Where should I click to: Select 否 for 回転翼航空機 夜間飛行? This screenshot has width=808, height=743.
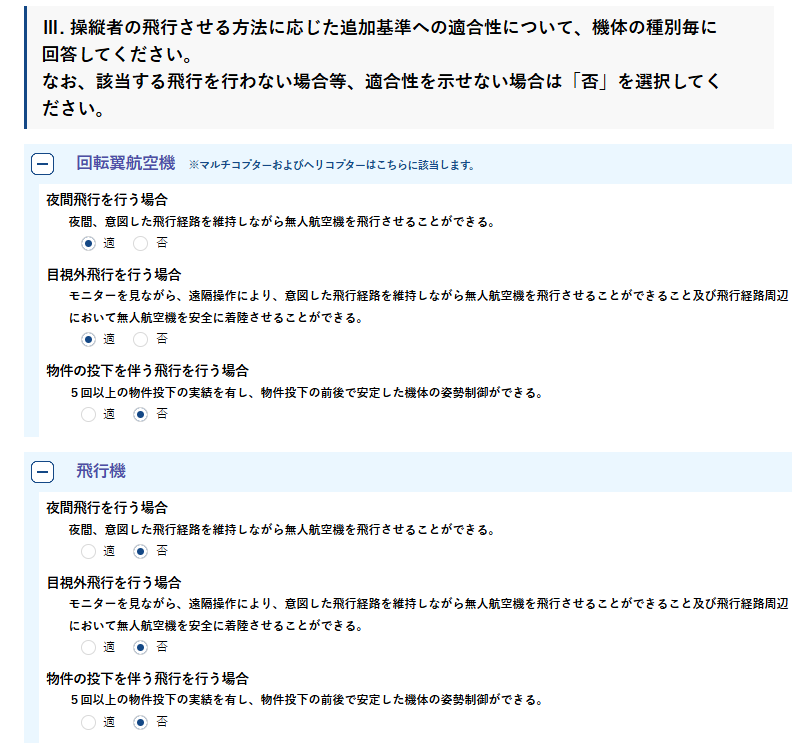point(141,243)
